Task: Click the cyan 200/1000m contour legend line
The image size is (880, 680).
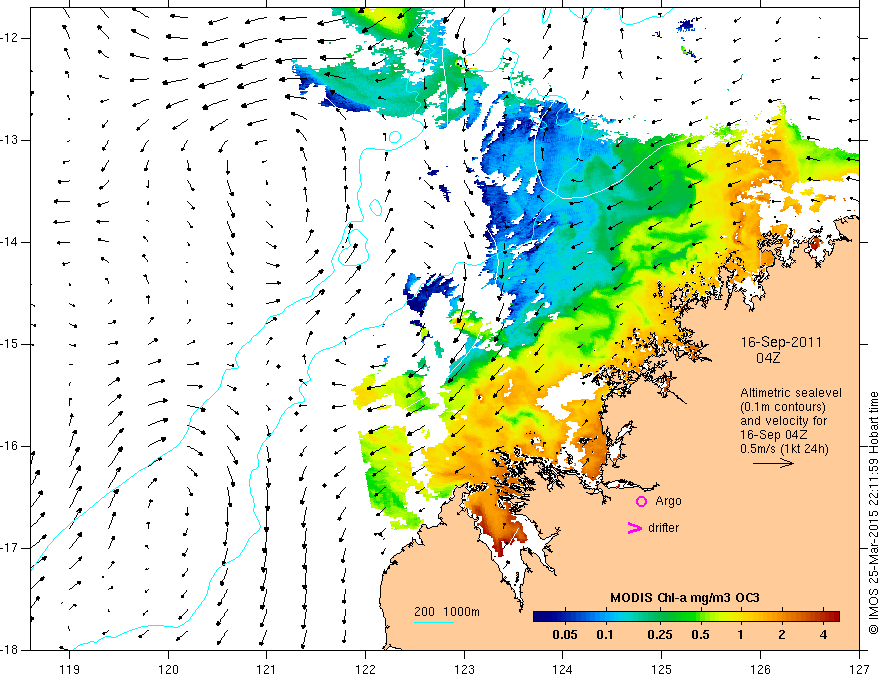Action: tap(434, 622)
